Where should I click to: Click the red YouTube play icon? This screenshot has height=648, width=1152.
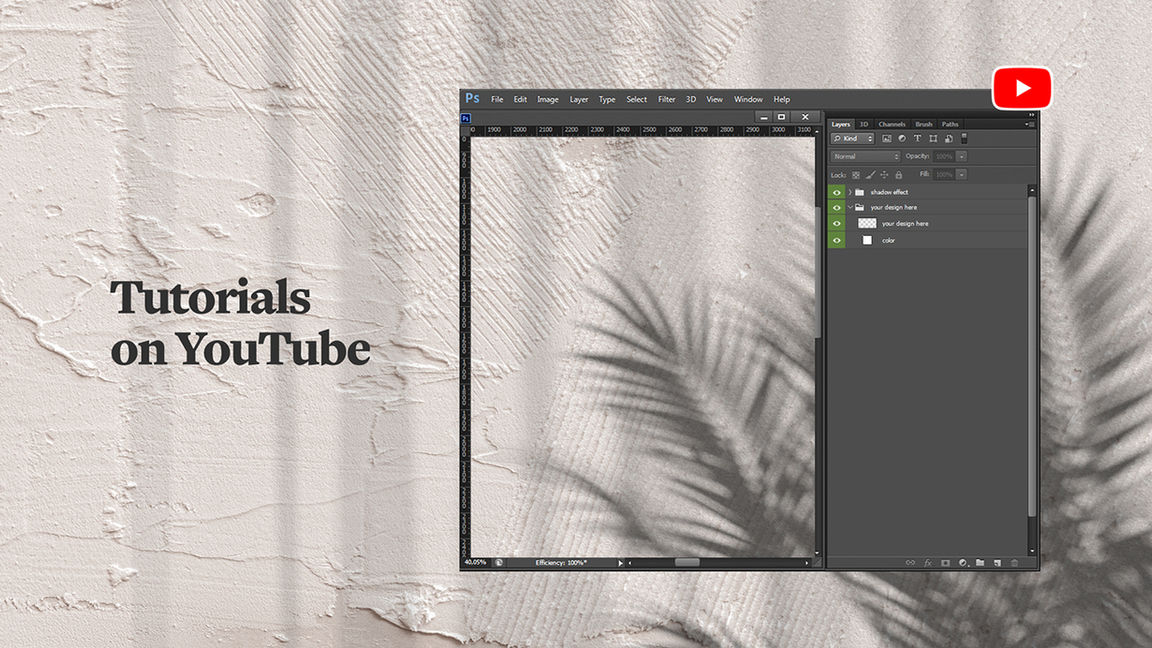pyautogui.click(x=1022, y=88)
